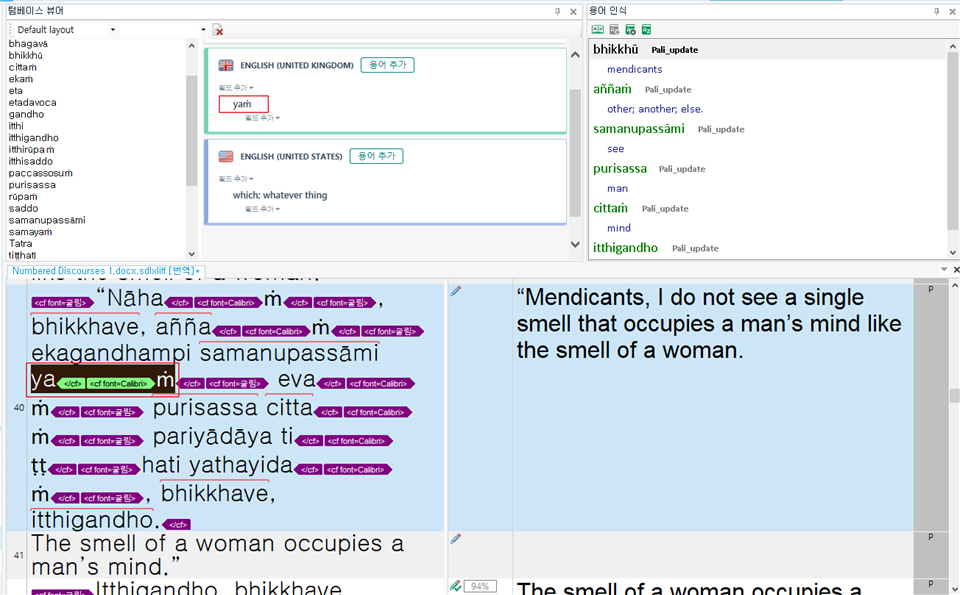Click the 94% match badge
Viewport: 960px width, 595px height.
(480, 586)
